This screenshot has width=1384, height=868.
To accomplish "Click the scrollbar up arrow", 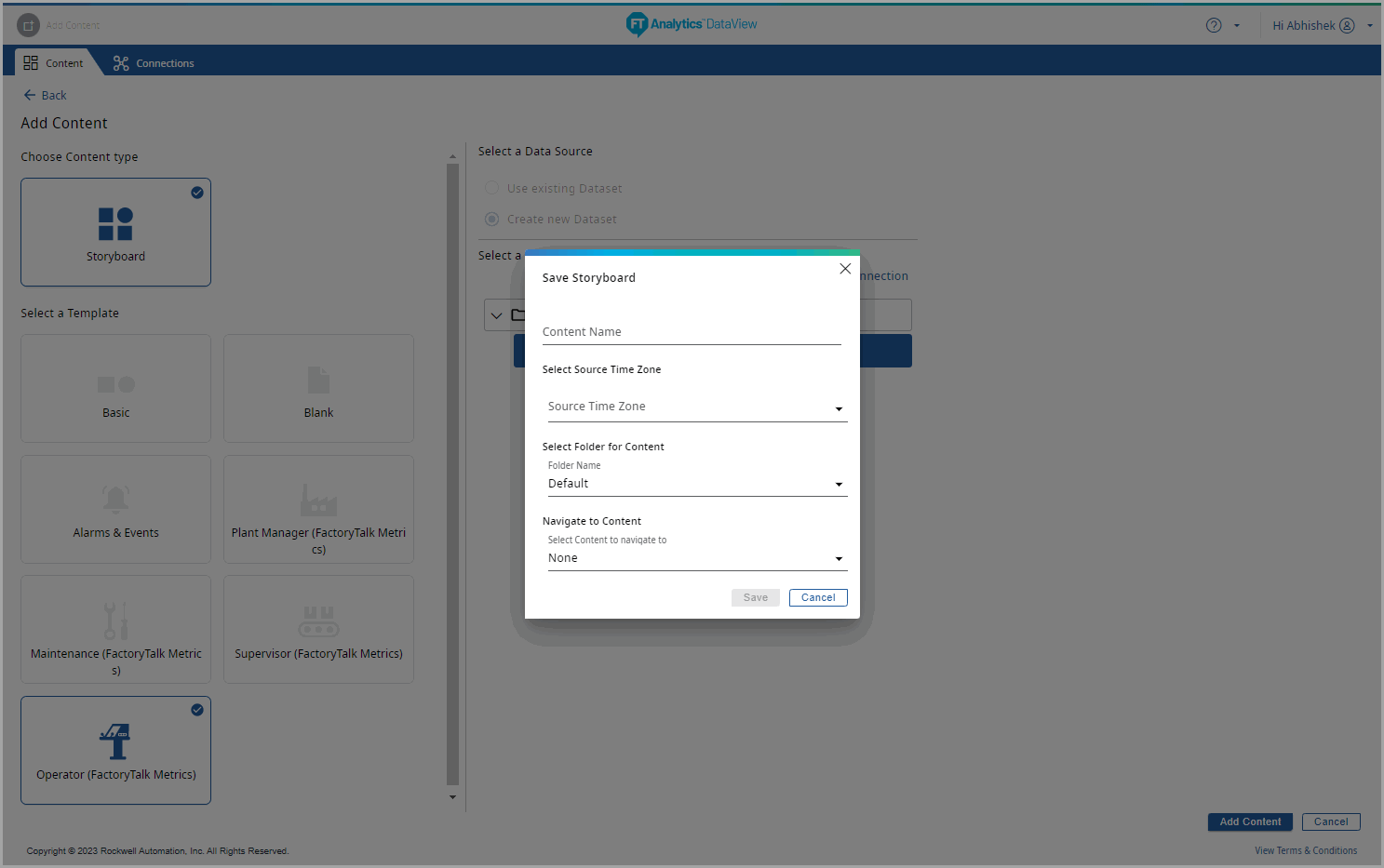I will pyautogui.click(x=452, y=156).
